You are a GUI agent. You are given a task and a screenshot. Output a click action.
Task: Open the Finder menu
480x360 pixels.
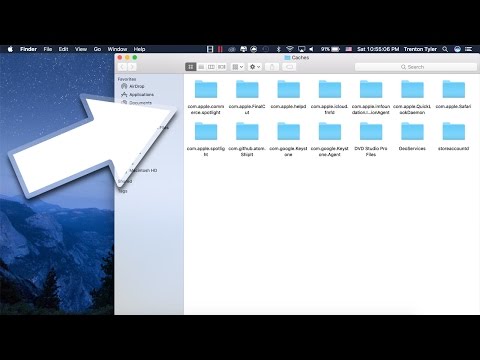pos(28,49)
